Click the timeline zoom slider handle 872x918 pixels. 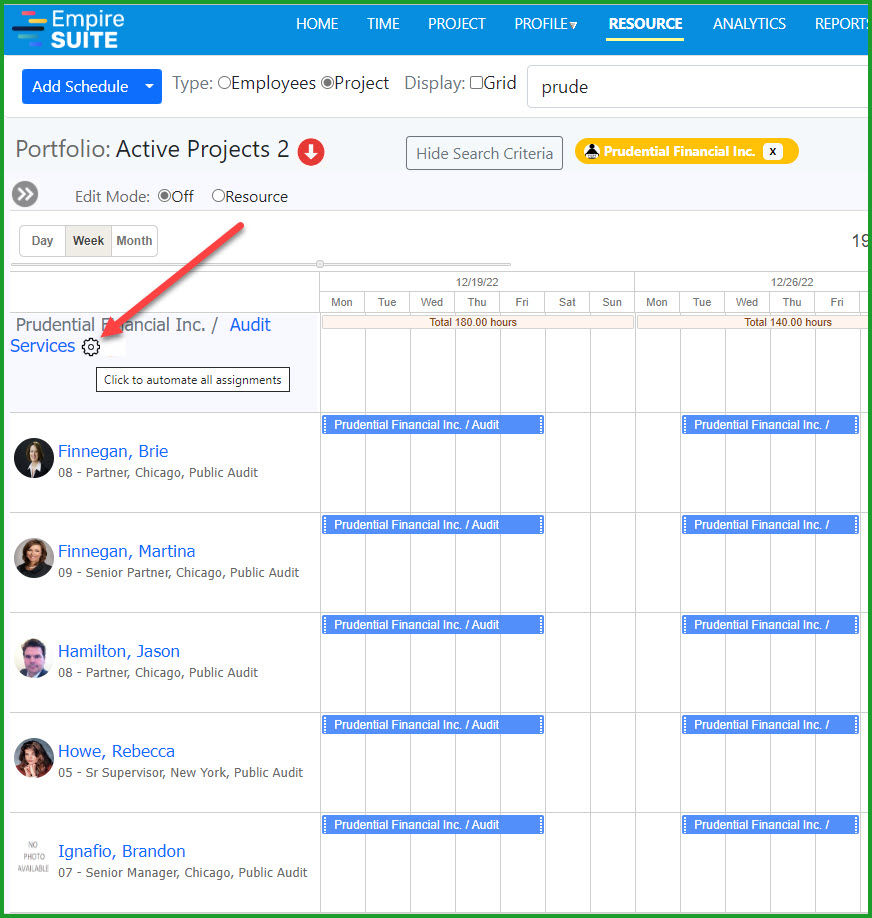(320, 264)
